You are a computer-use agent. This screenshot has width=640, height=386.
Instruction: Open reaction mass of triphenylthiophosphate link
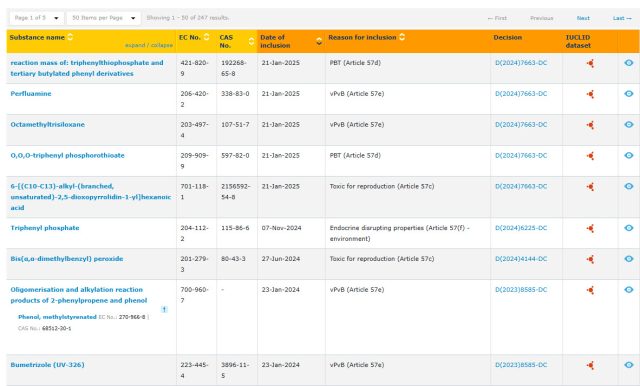[x=87, y=68]
